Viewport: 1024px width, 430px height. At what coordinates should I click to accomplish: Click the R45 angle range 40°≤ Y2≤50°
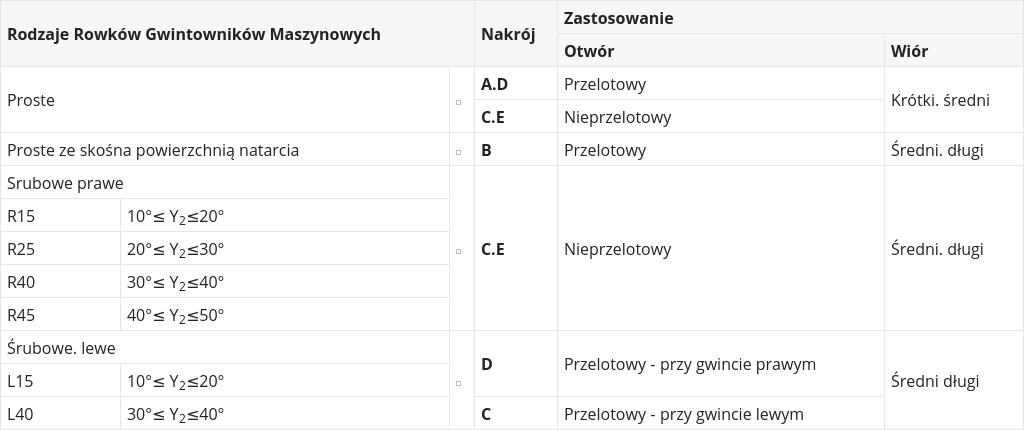[x=176, y=315]
